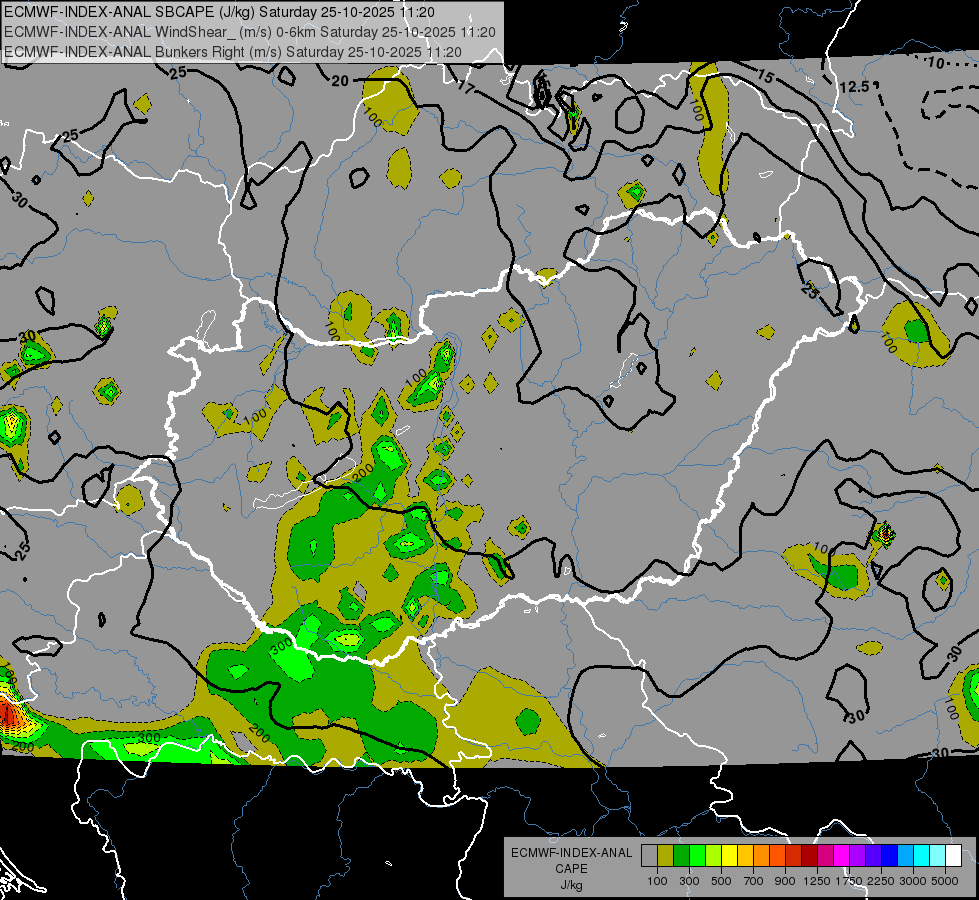Choose the magenta swatch in the color scale
Image resolution: width=979 pixels, height=900 pixels.
tap(842, 855)
